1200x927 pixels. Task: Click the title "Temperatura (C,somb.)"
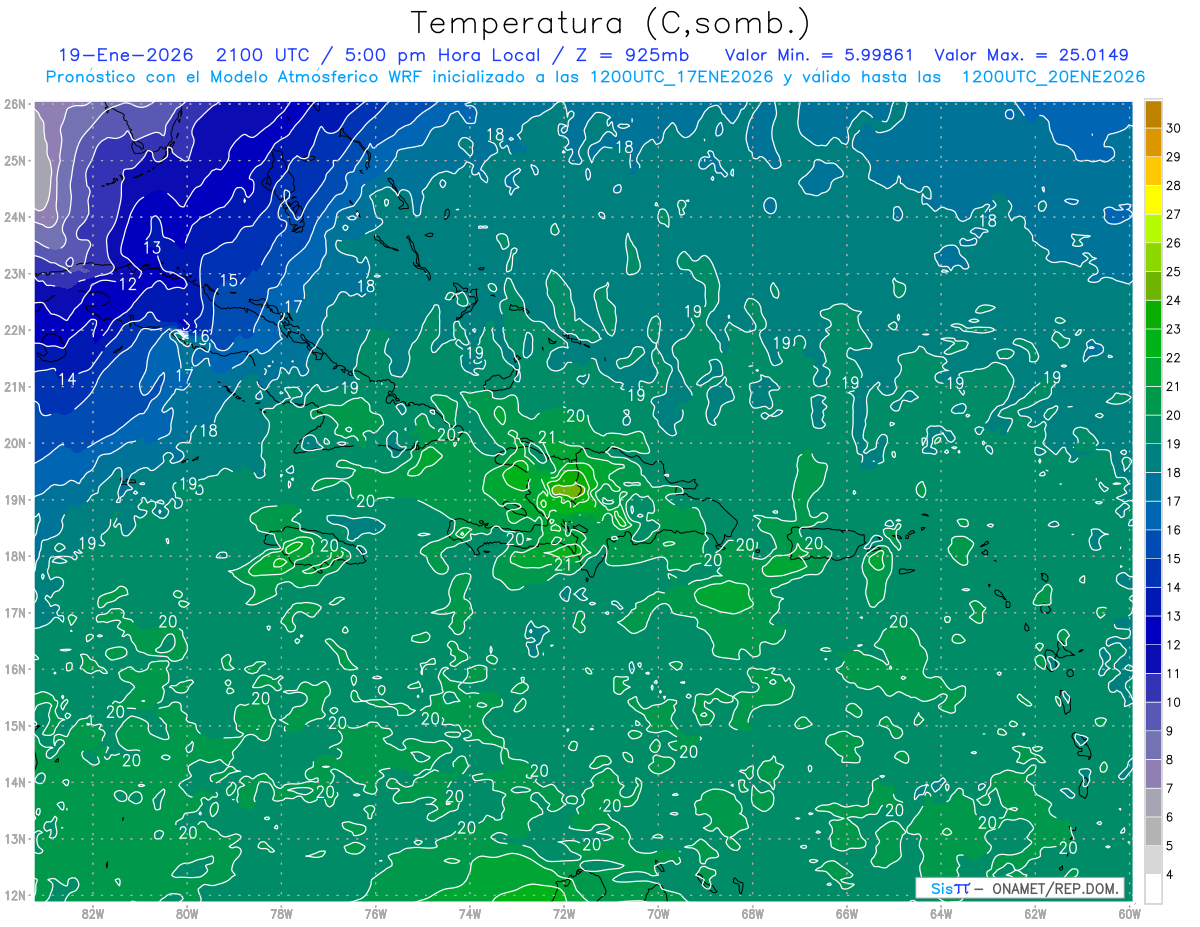coord(611,23)
